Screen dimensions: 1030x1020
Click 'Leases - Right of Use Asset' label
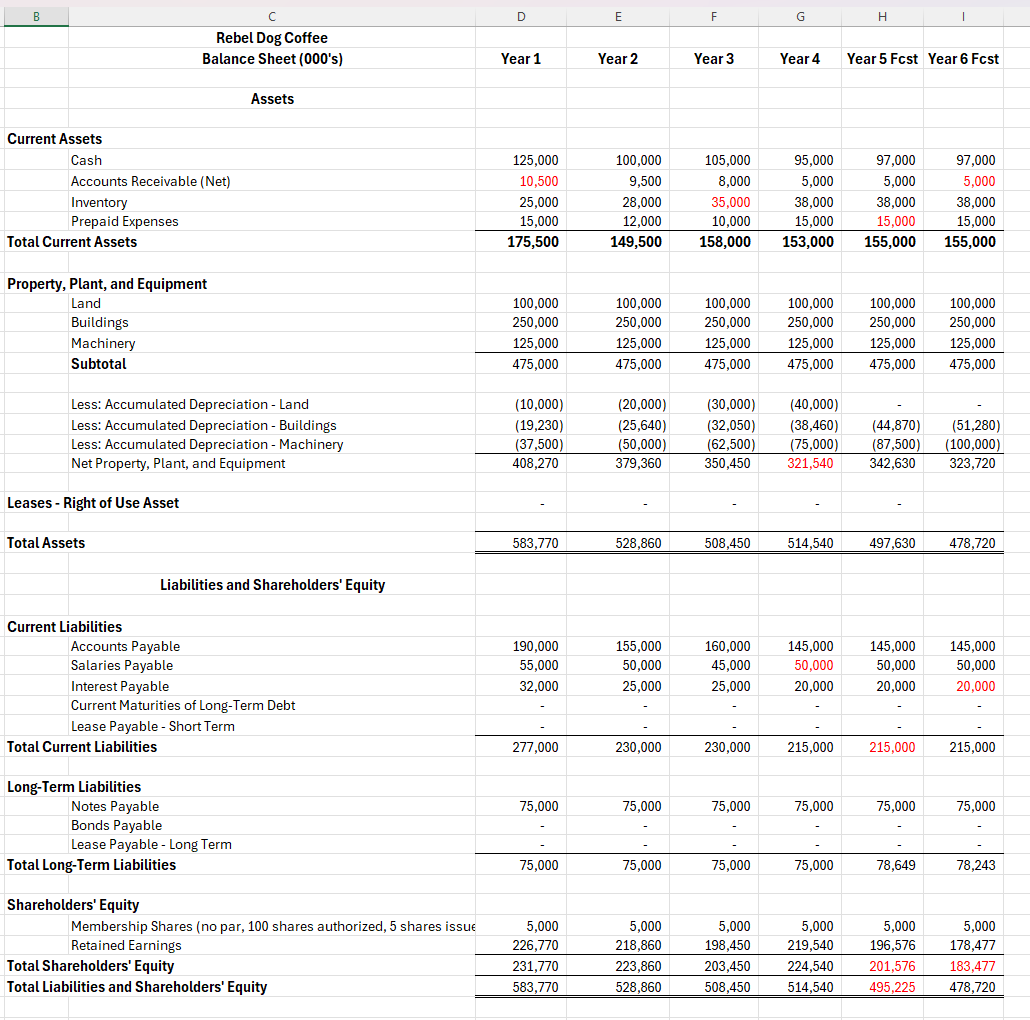click(x=93, y=503)
